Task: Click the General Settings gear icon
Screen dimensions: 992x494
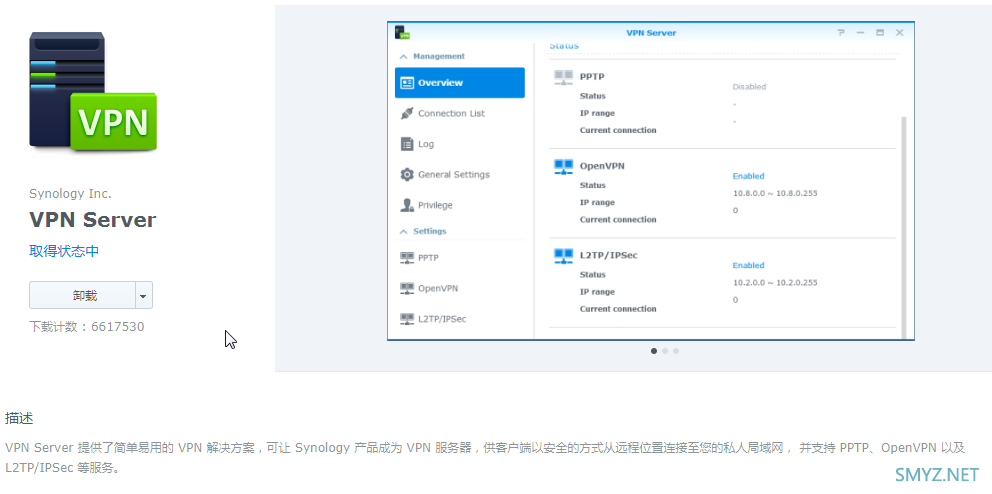Action: tap(407, 175)
